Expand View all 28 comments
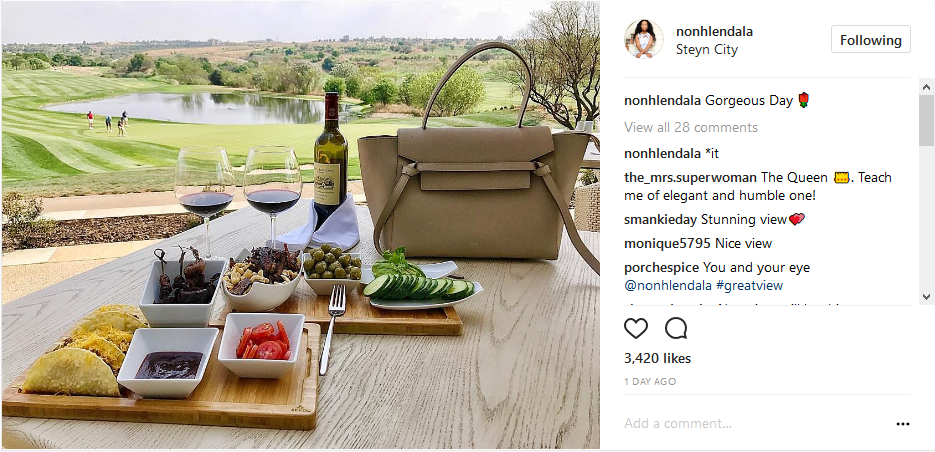The image size is (935, 452). (x=691, y=127)
